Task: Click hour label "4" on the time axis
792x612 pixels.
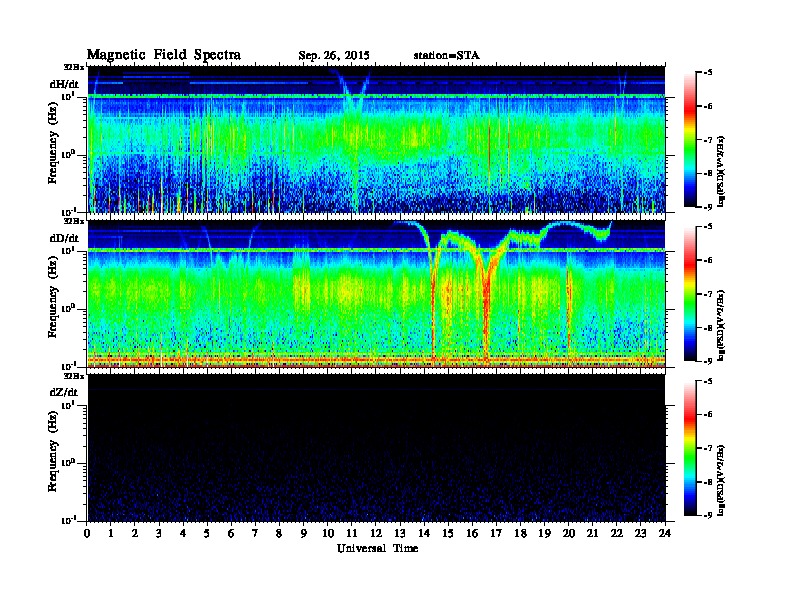Action: [183, 534]
